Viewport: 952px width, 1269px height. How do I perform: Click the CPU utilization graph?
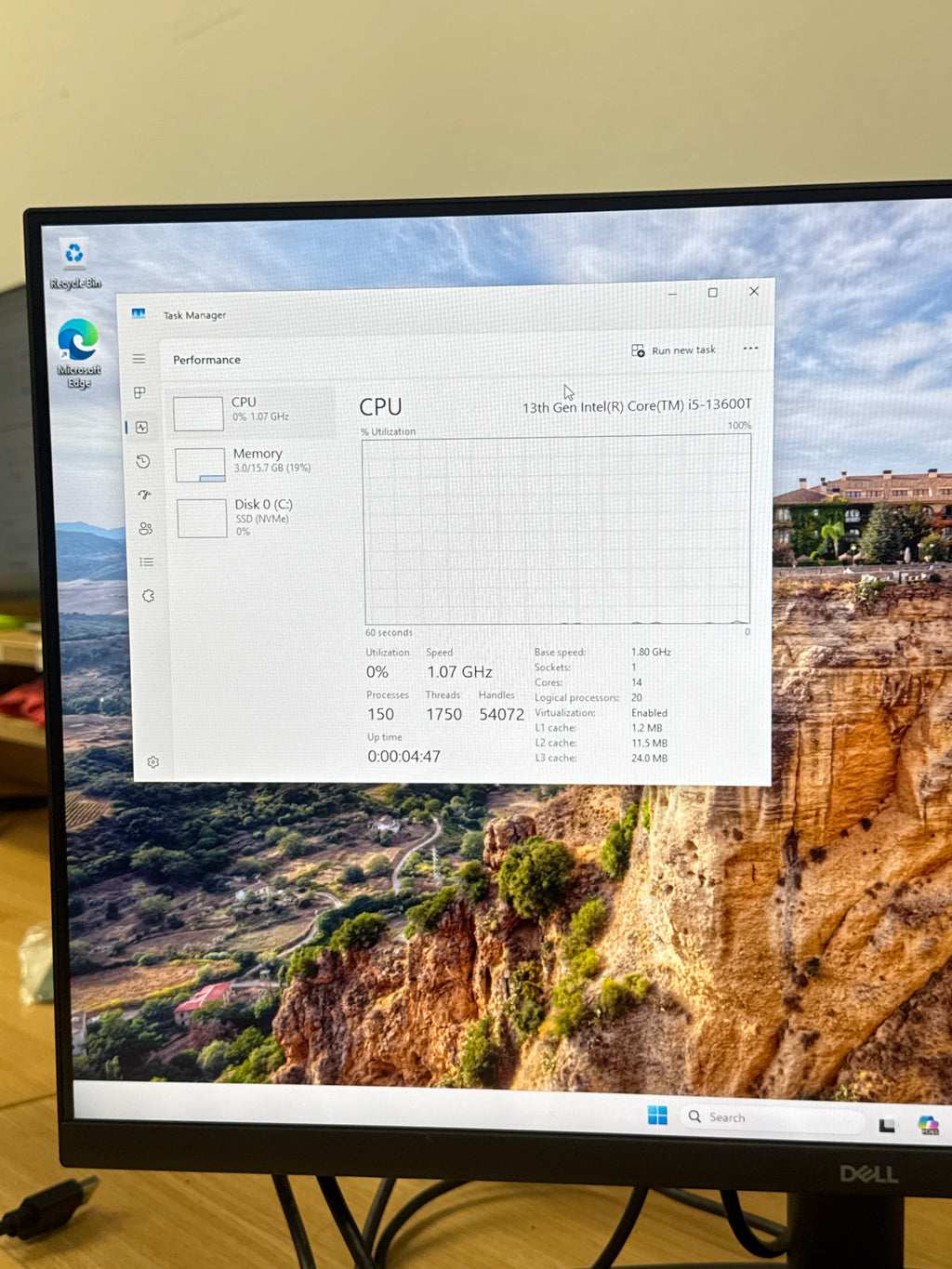[557, 530]
